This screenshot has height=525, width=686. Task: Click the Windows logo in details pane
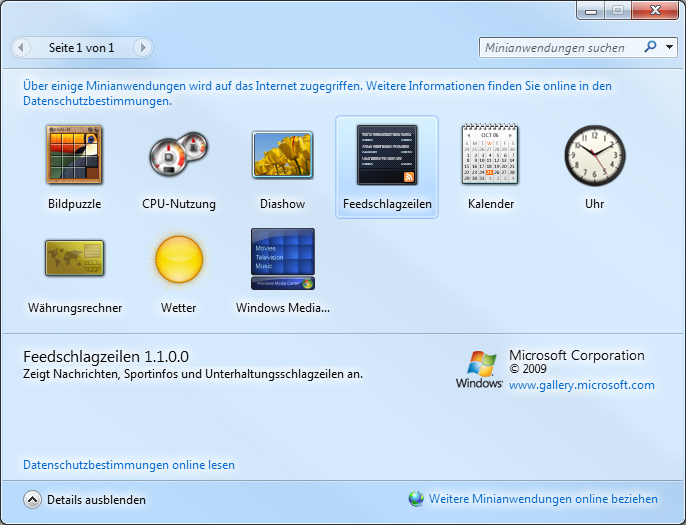click(x=480, y=369)
